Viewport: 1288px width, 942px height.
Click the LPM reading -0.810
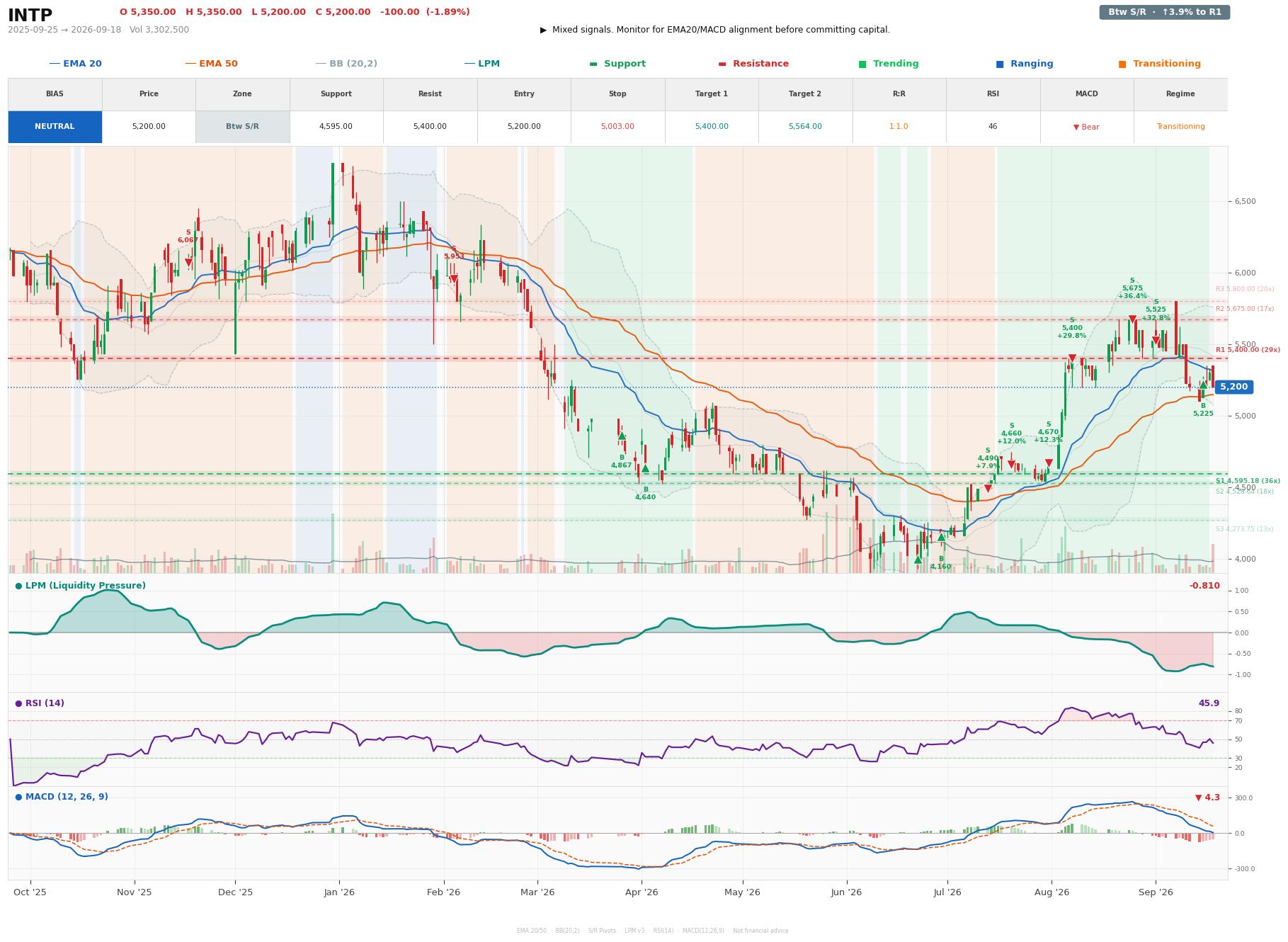1204,586
